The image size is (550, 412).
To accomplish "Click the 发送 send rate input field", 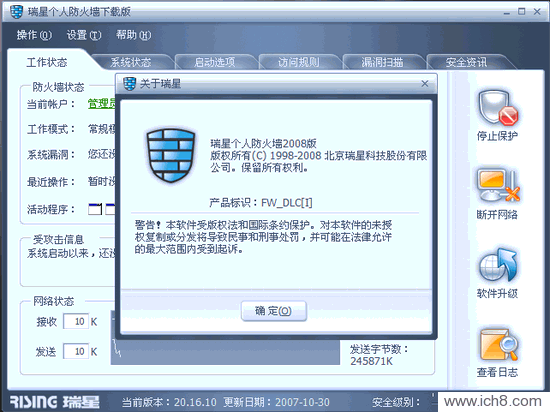I will [x=76, y=351].
